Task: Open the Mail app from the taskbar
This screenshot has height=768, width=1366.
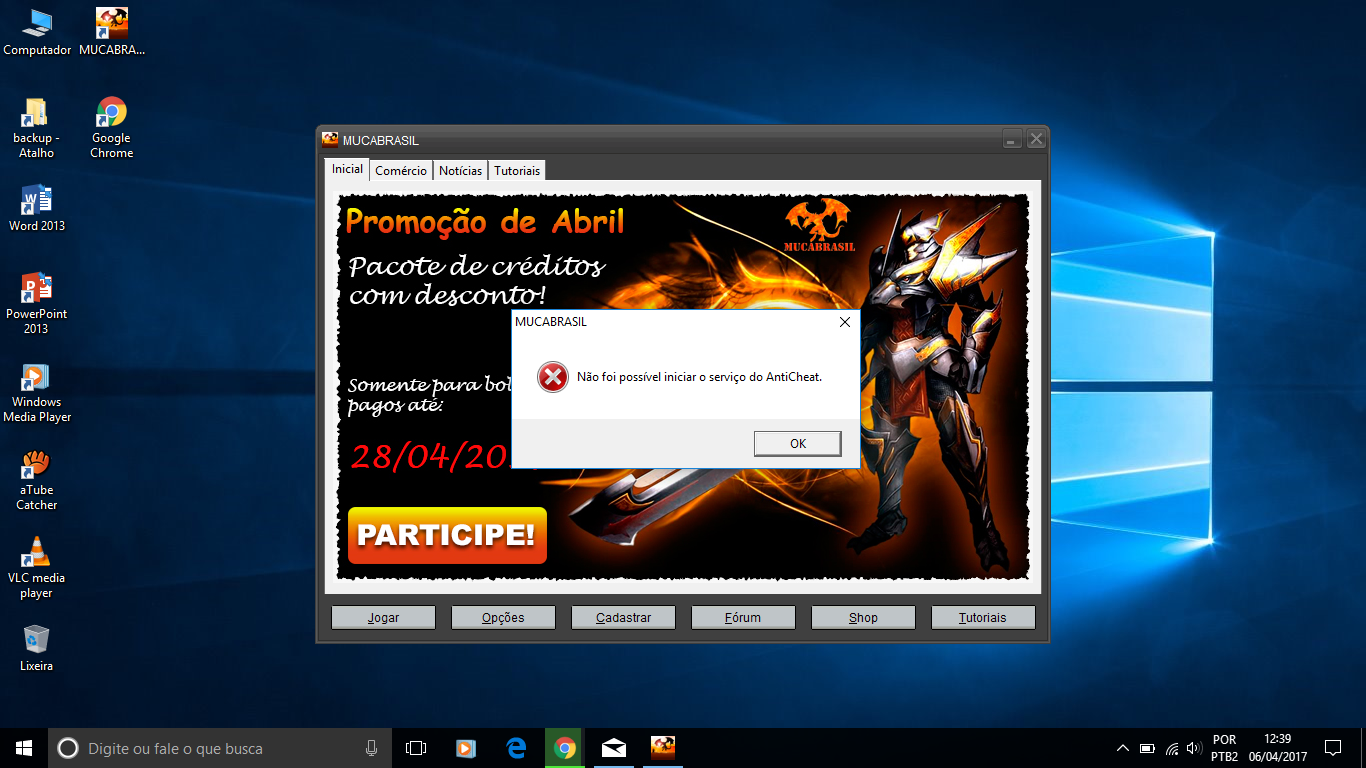Action: (x=614, y=748)
